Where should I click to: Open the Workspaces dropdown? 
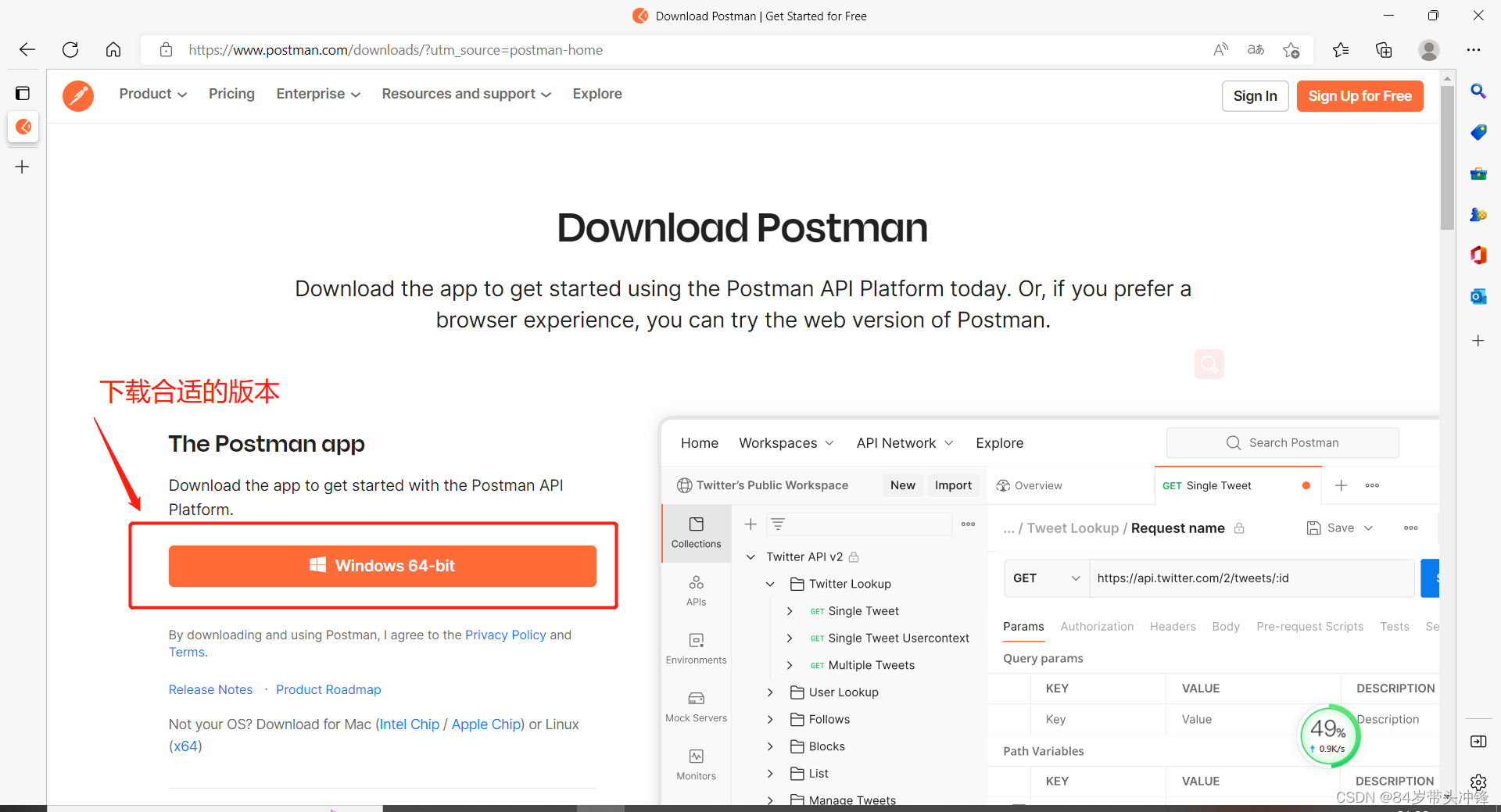786,442
